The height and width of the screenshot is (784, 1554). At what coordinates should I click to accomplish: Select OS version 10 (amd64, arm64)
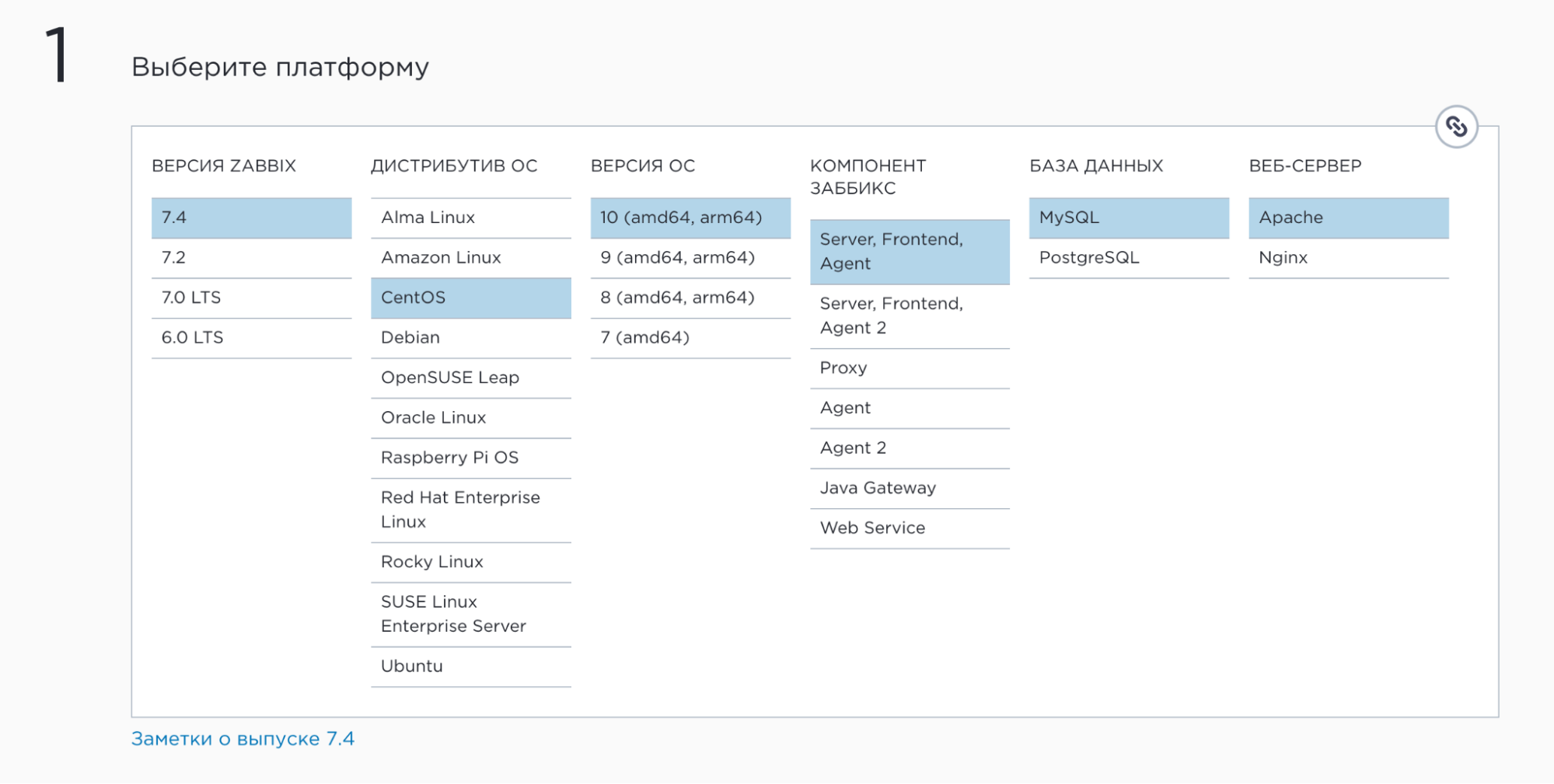690,218
